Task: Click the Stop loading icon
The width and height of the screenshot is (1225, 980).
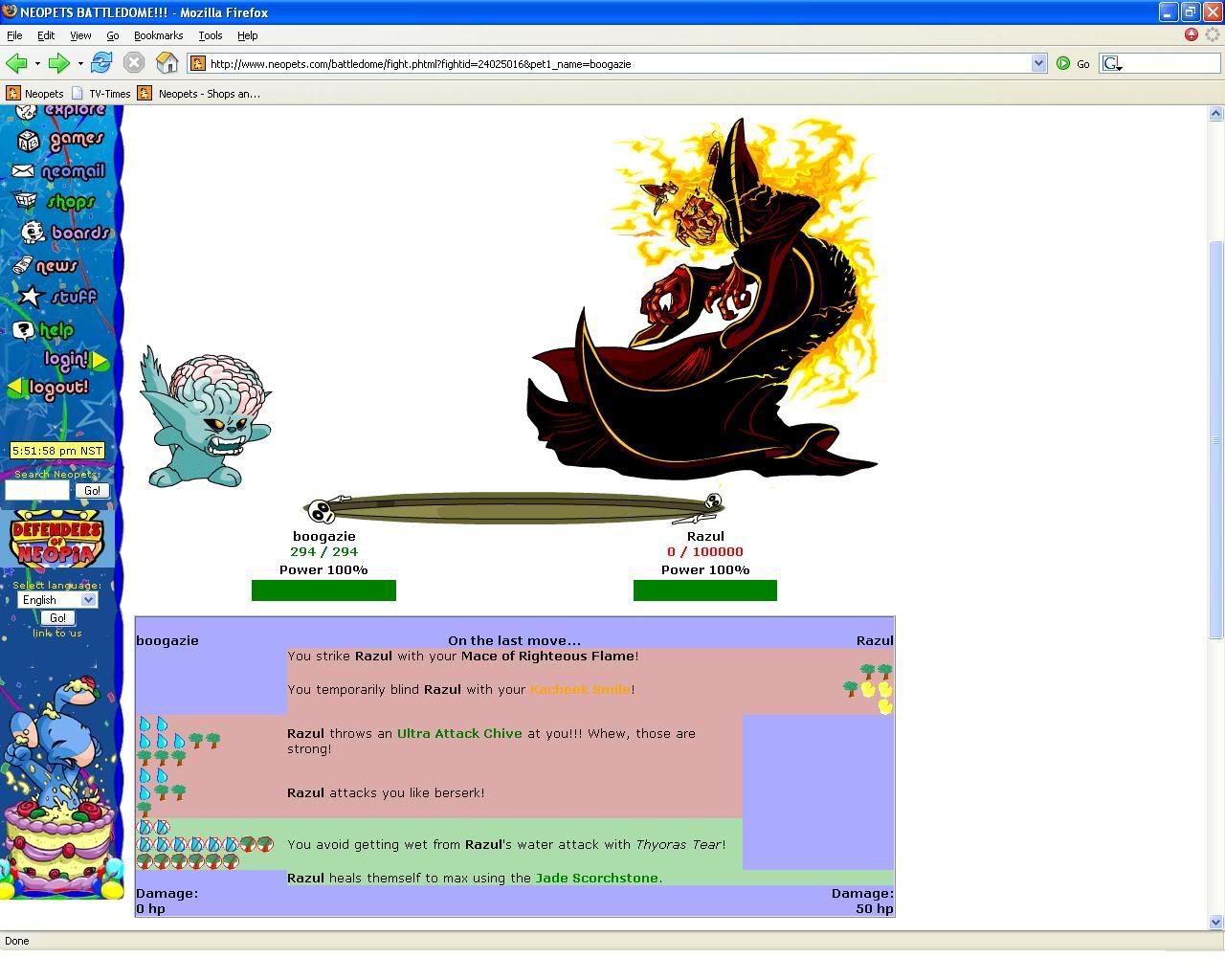Action: click(134, 63)
